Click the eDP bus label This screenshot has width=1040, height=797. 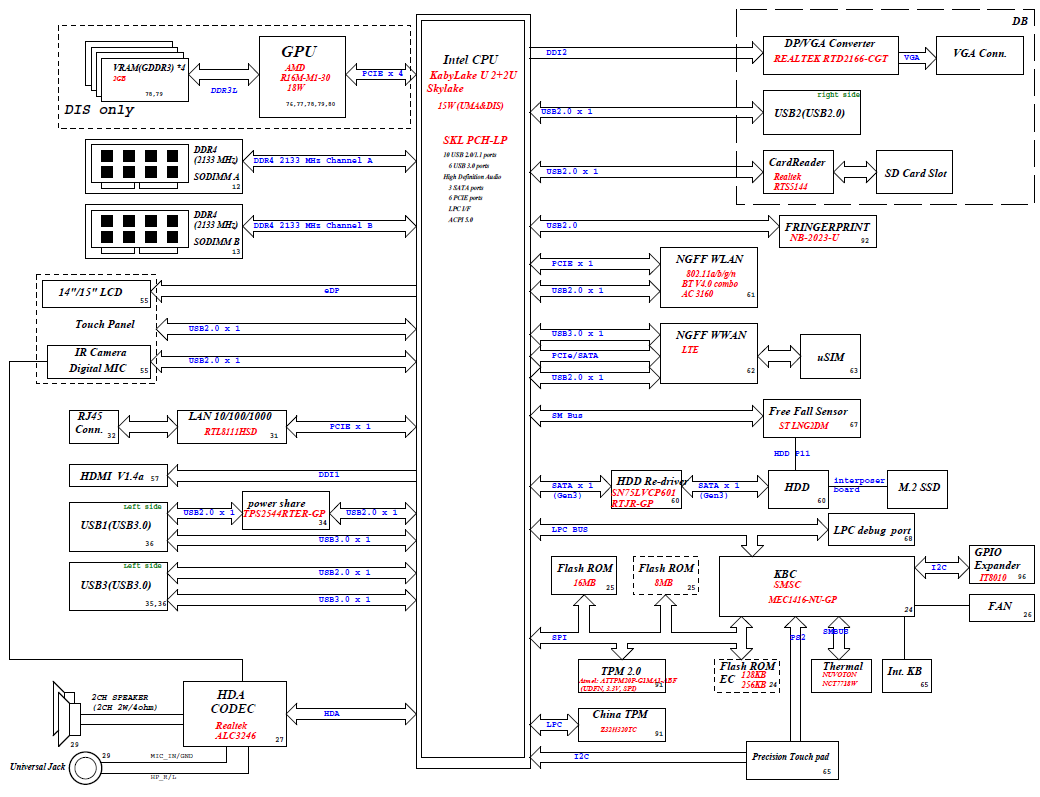click(332, 290)
